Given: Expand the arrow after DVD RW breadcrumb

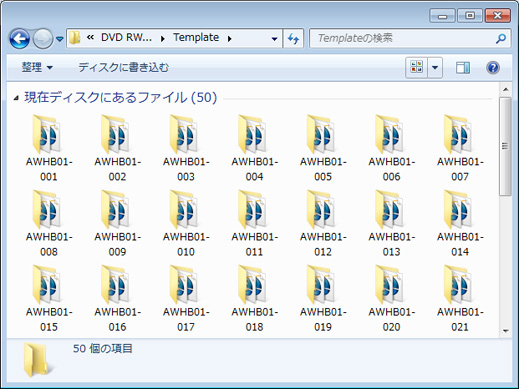Looking at the screenshot, I should pos(163,39).
